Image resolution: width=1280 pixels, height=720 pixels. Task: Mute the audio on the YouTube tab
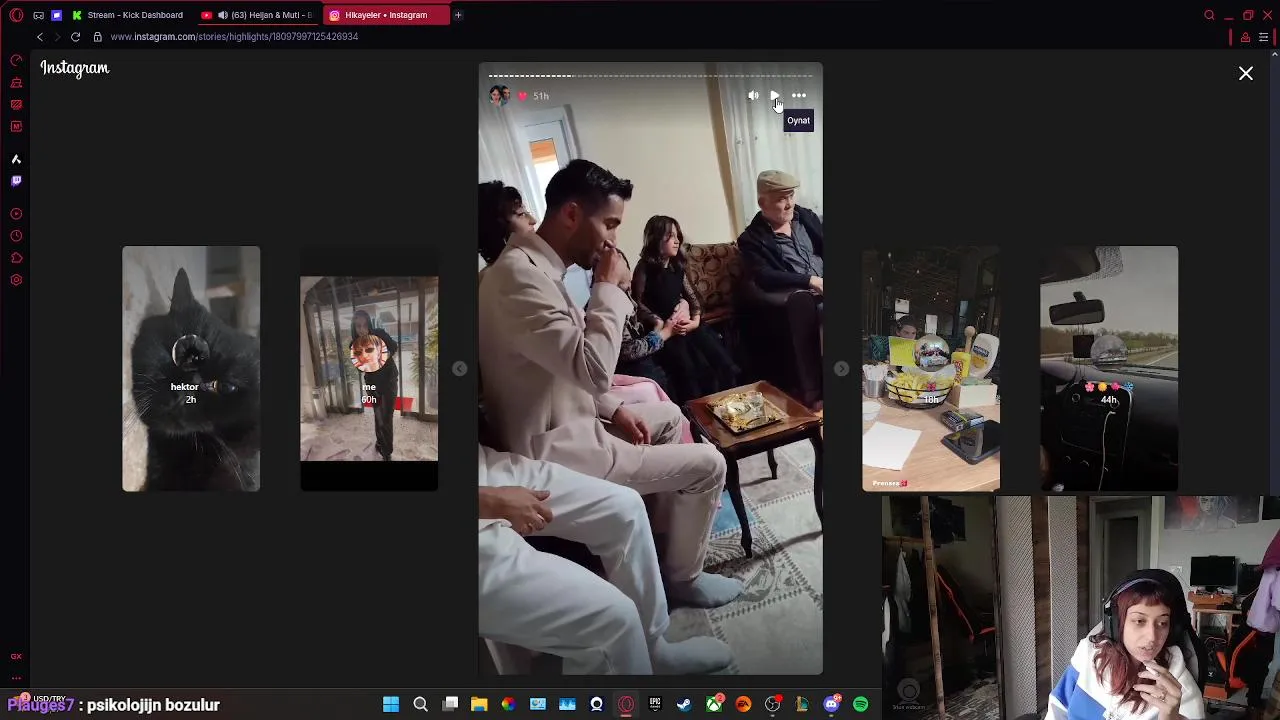click(222, 15)
